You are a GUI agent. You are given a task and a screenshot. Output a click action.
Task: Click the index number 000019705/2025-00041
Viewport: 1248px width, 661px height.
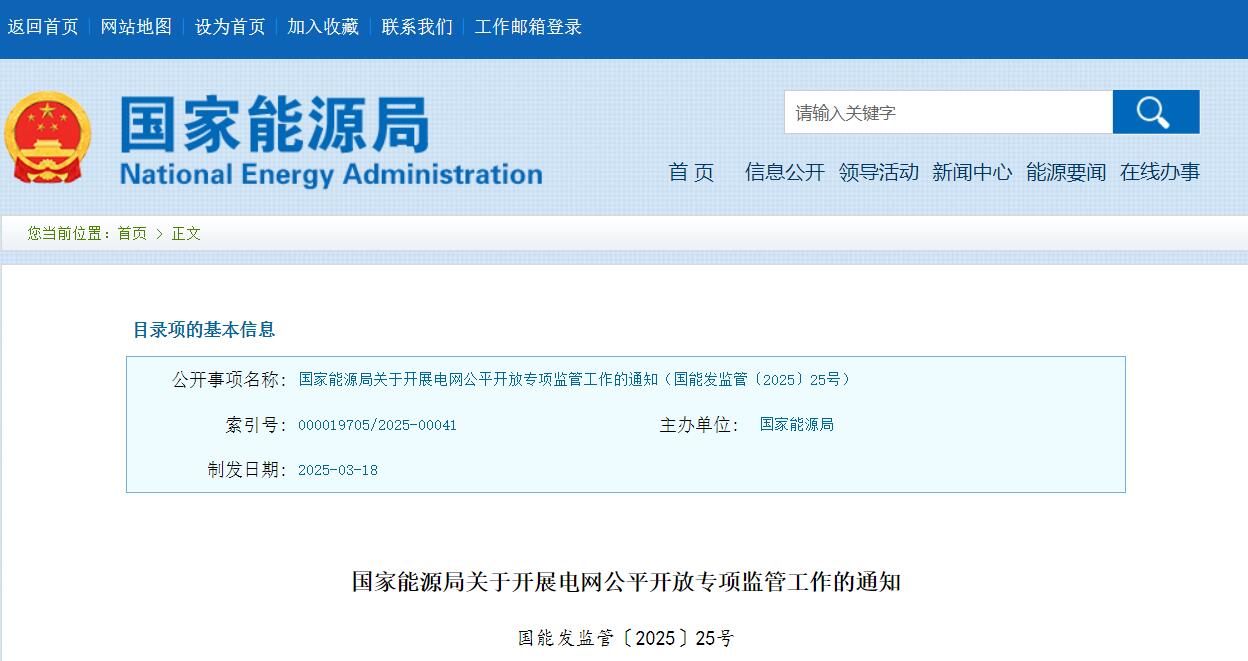377,425
